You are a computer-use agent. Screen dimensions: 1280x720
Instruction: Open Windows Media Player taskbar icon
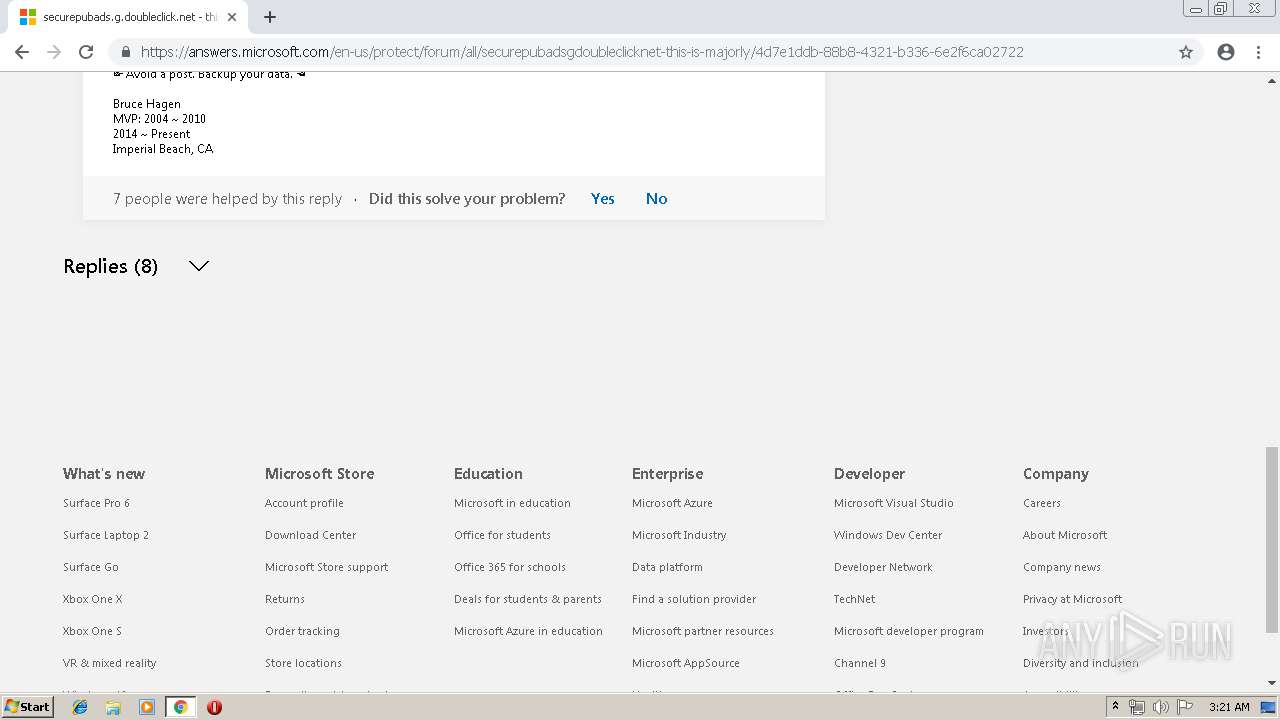coord(147,707)
